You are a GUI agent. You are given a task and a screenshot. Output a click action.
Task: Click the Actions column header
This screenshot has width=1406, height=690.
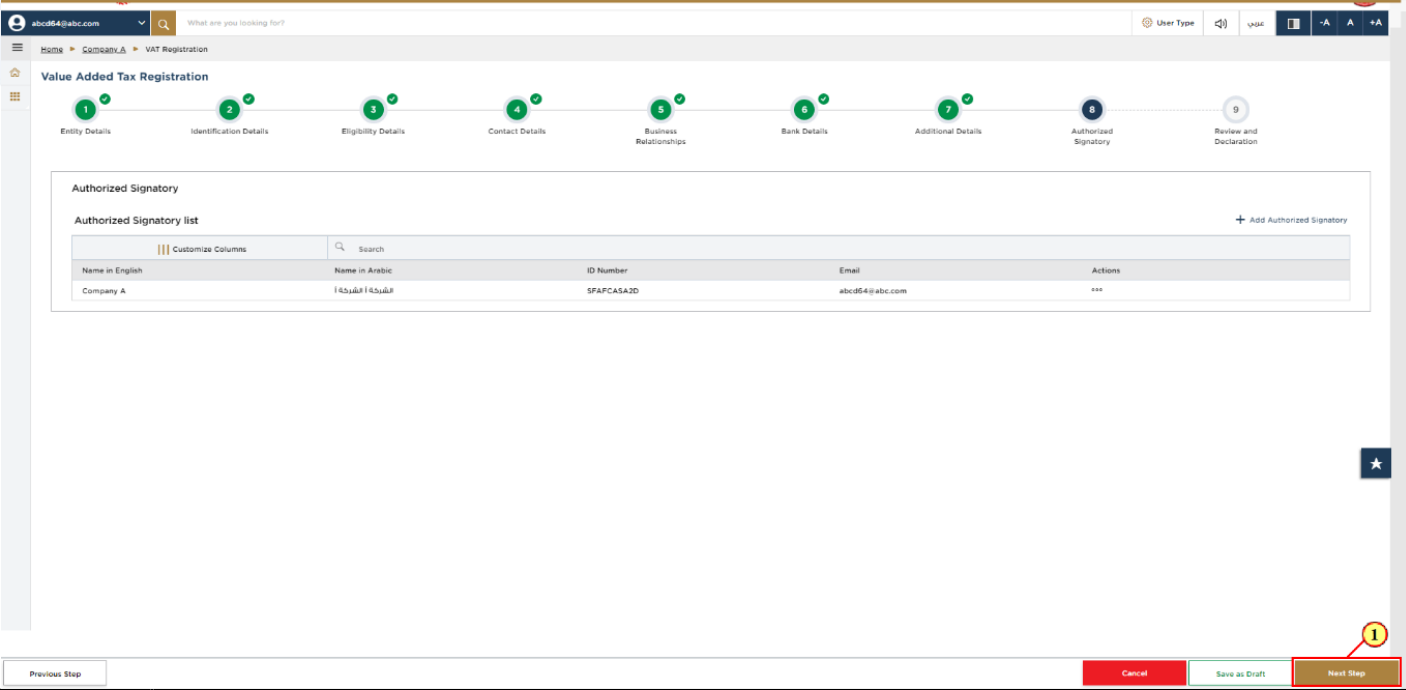point(1106,271)
